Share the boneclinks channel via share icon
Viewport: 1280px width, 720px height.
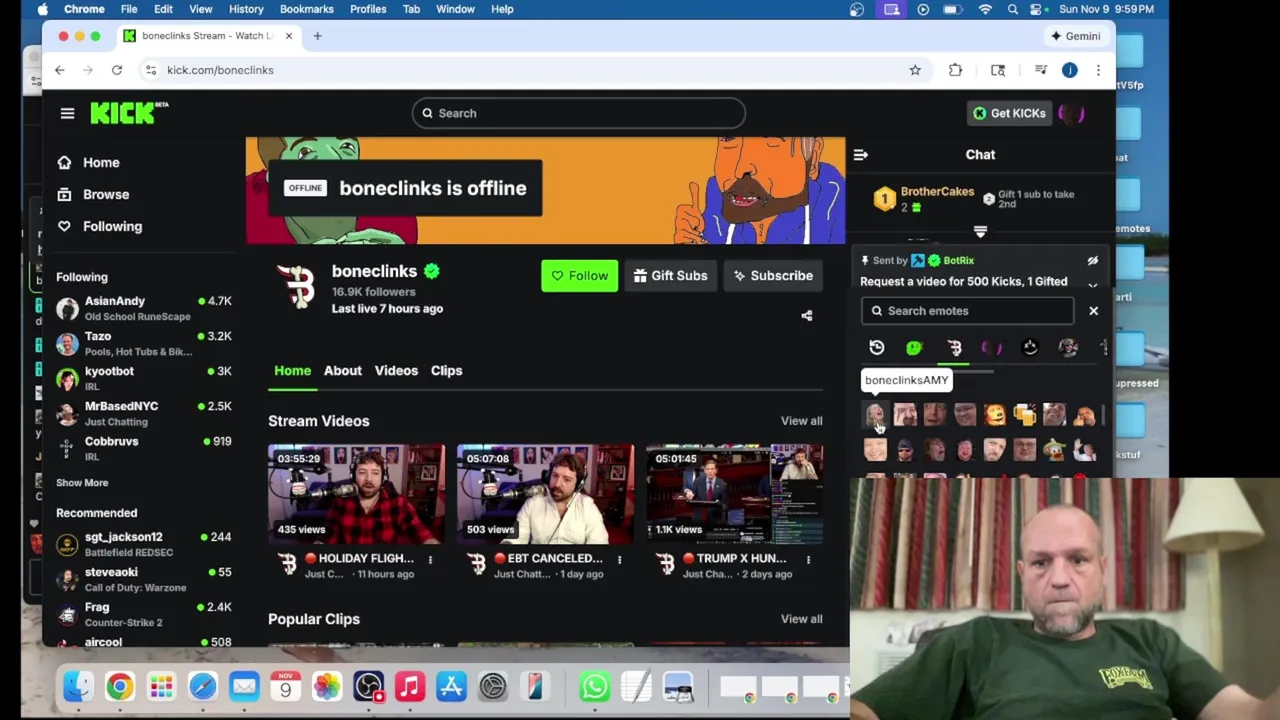point(807,316)
